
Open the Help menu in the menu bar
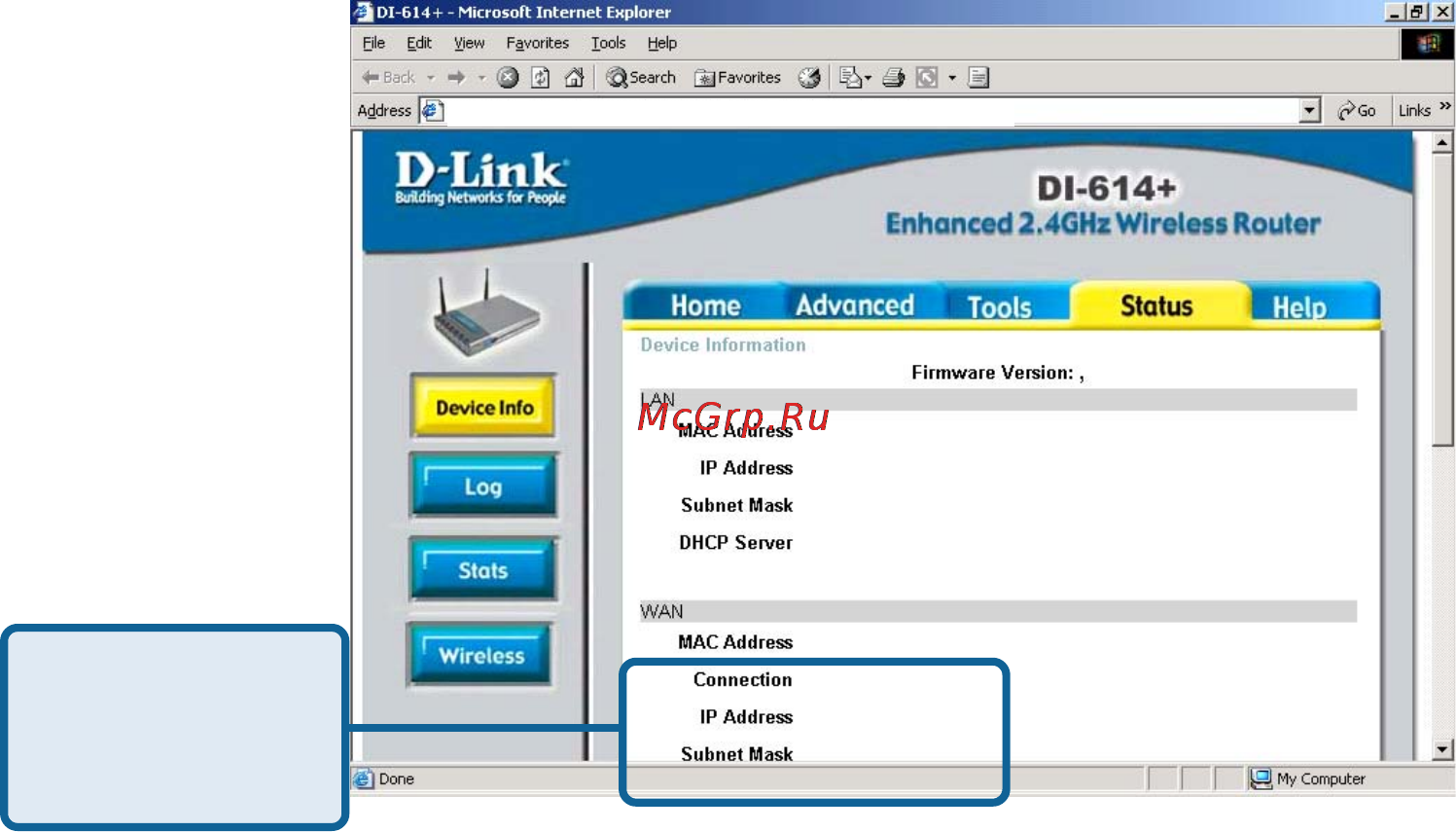coord(662,43)
